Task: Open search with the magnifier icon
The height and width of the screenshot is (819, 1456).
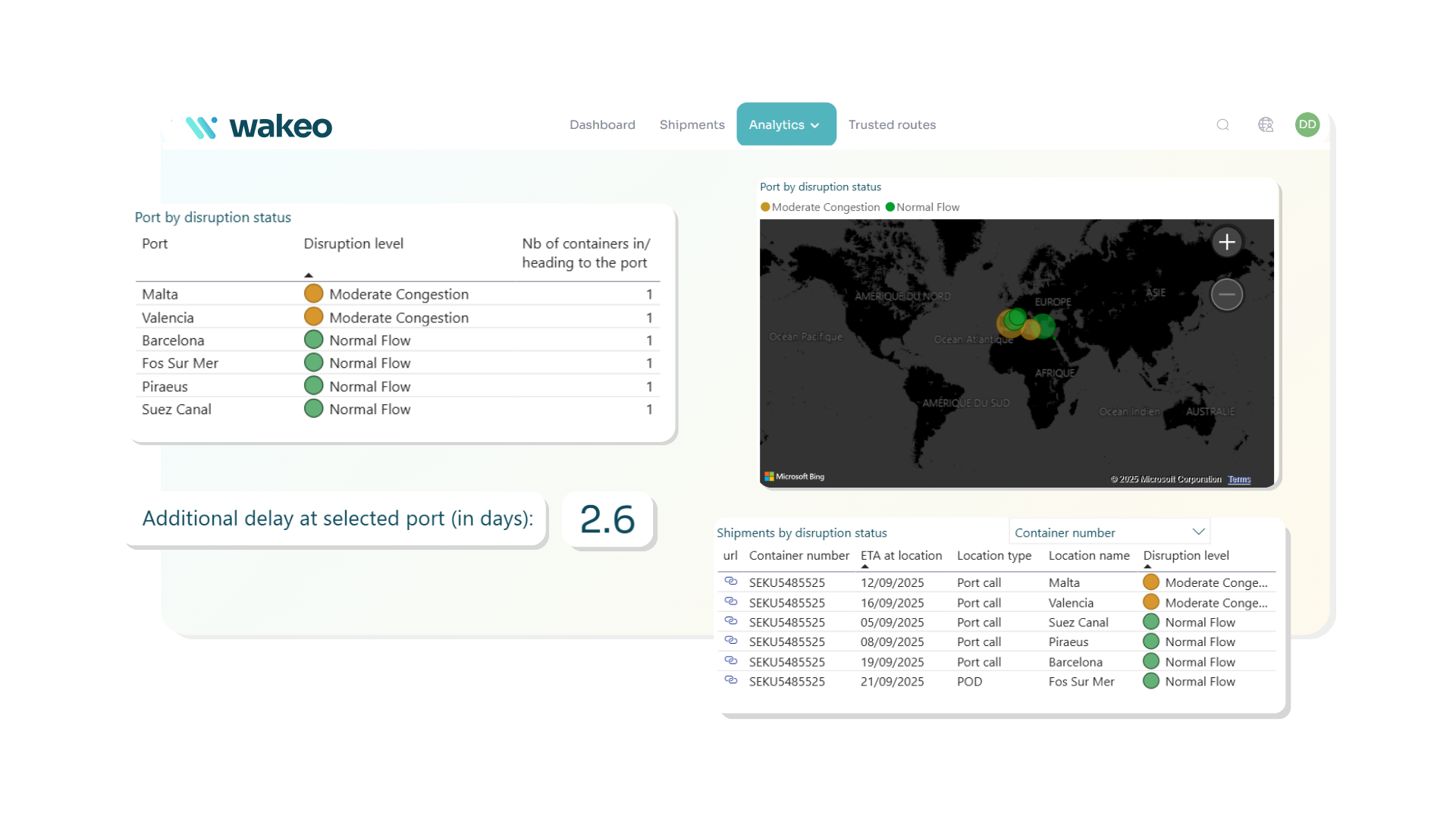Action: 1222,125
